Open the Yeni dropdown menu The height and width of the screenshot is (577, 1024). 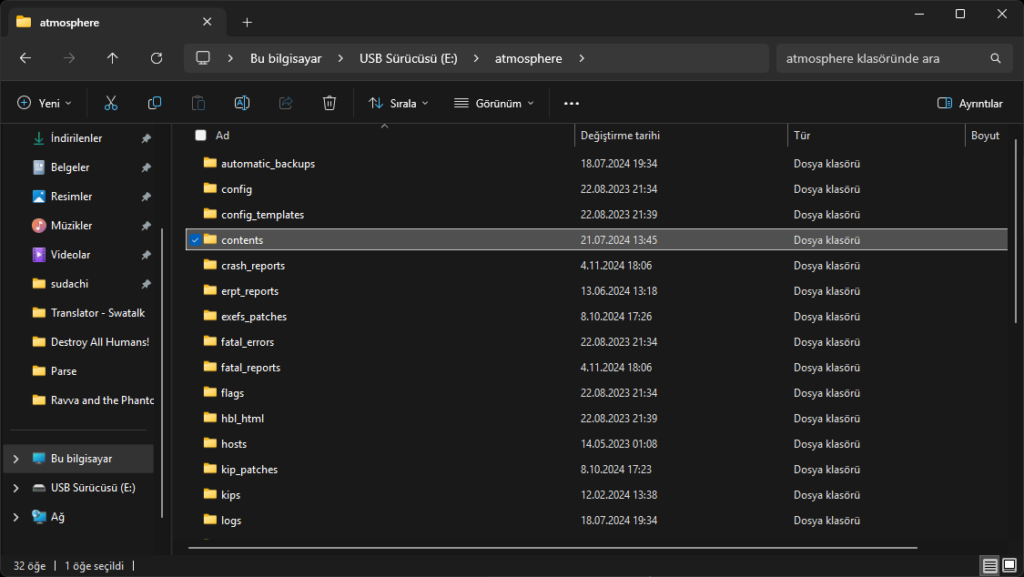click(x=45, y=103)
